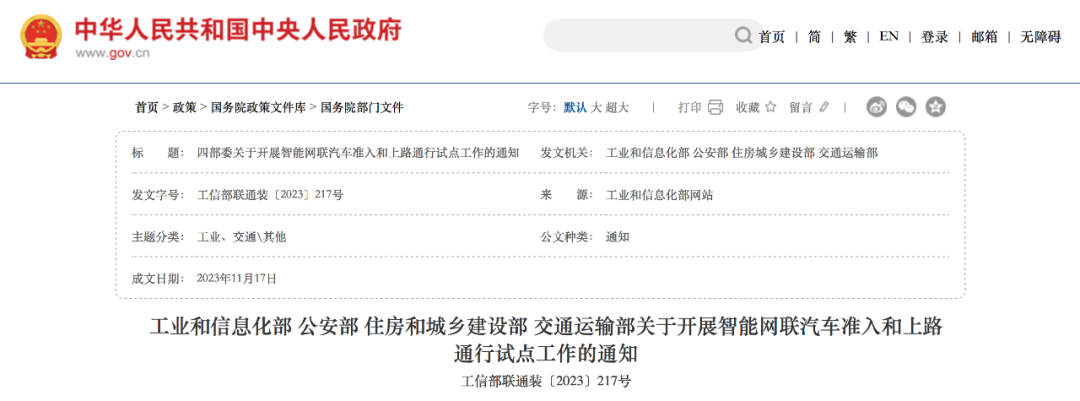Go to 首页 in the breadcrumb
The width and height of the screenshot is (1080, 401).
[146, 107]
